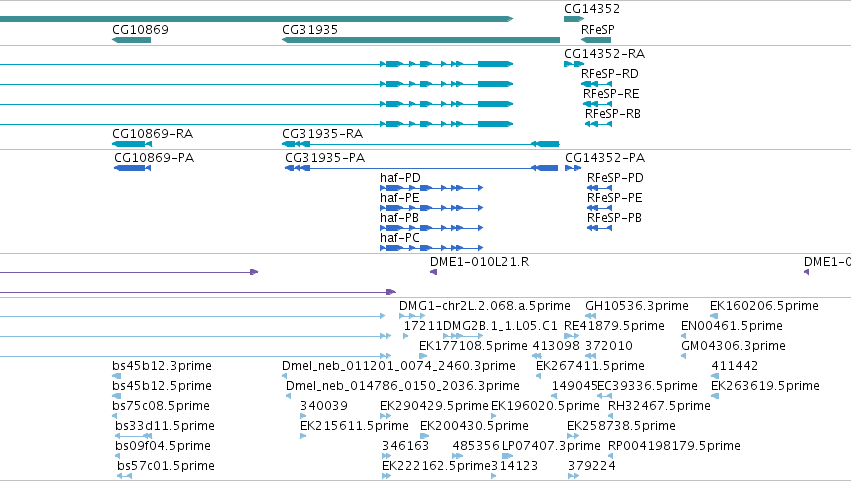This screenshot has height=481, width=851.
Task: Click the 413098 EST label
Action: 556,346
